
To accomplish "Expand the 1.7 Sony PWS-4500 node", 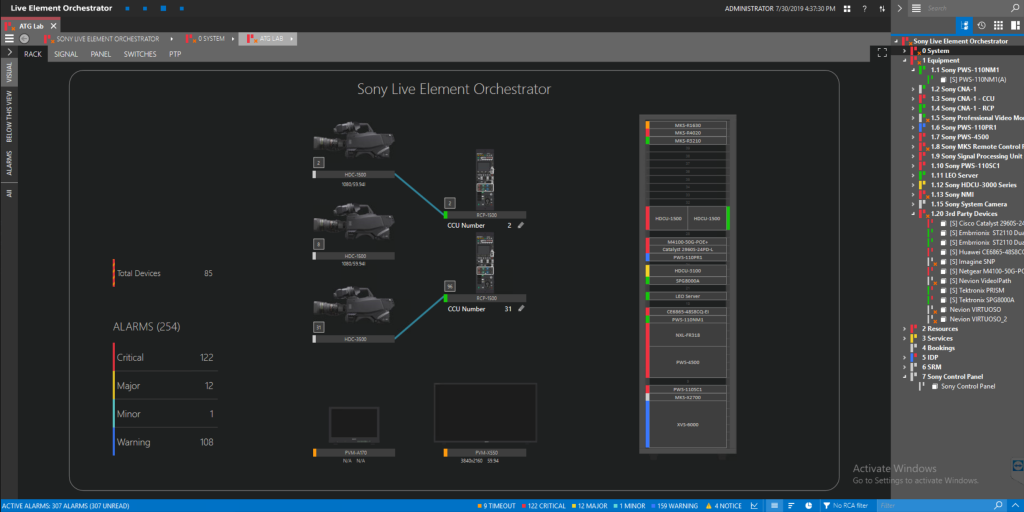I will click(x=913, y=137).
